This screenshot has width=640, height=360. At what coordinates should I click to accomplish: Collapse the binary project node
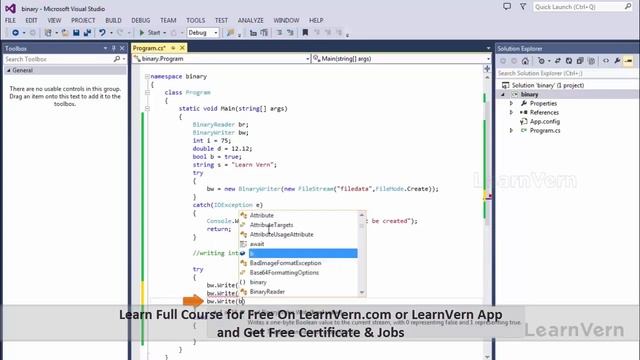[x=503, y=94]
